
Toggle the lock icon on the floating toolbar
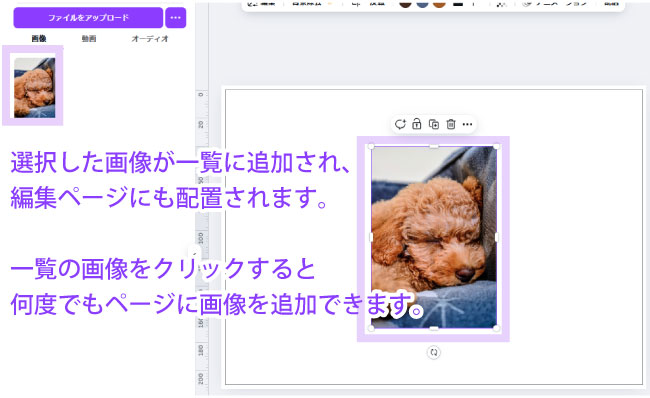(x=417, y=124)
